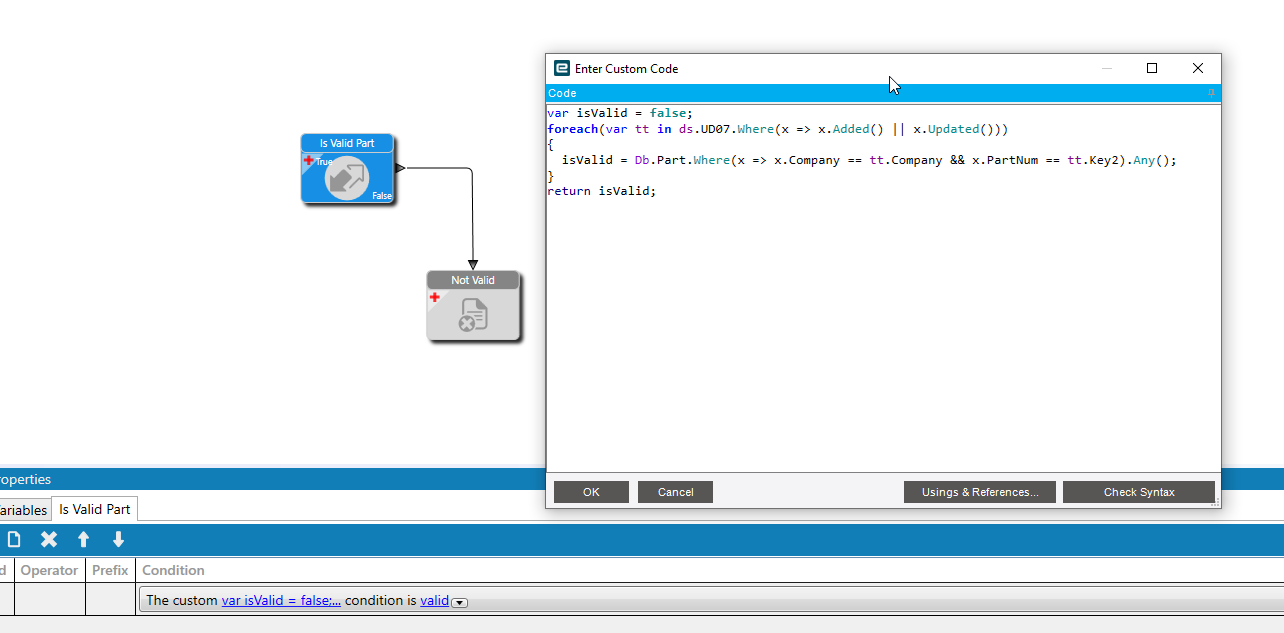Click the Enter Custom Code window app icon
Viewport: 1284px width, 633px height.
pos(562,68)
